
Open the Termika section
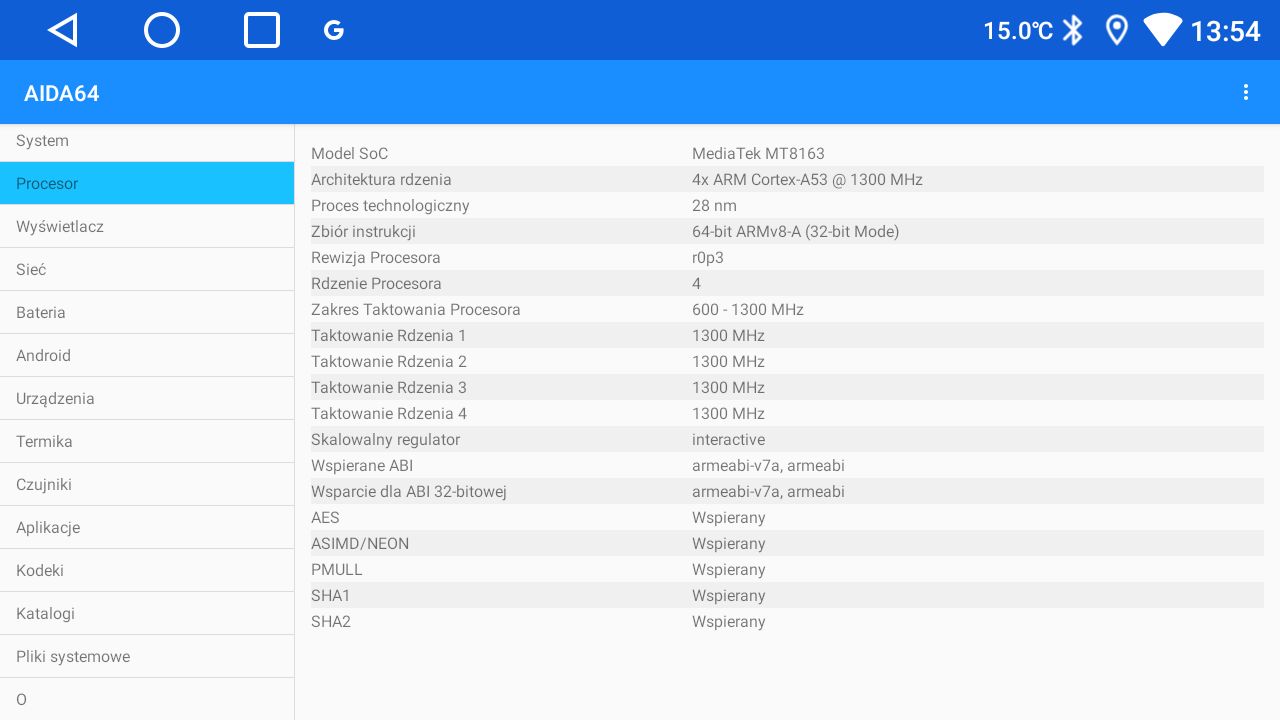point(147,441)
